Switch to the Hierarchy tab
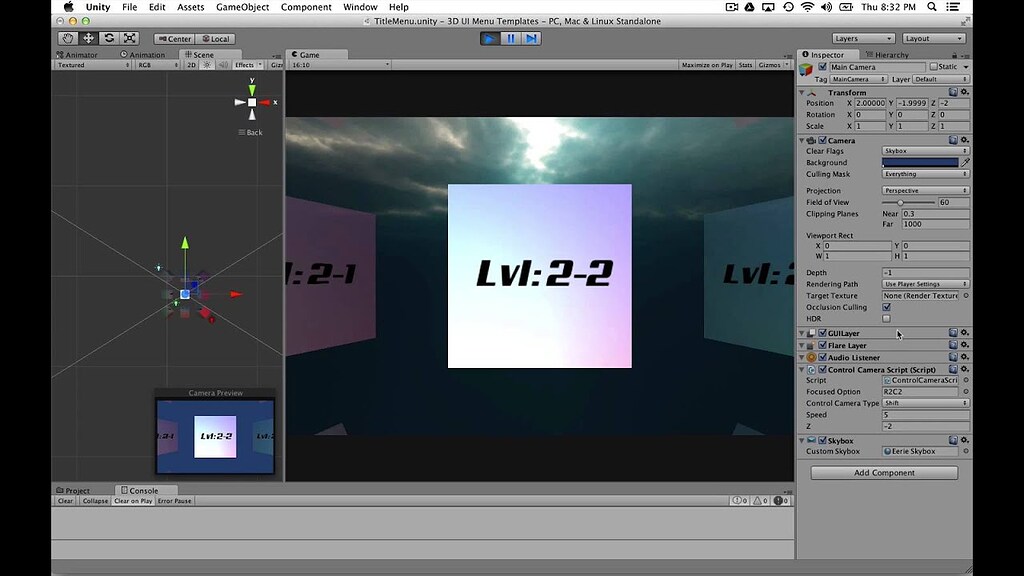Screen dimensions: 1024x576 [886, 54]
